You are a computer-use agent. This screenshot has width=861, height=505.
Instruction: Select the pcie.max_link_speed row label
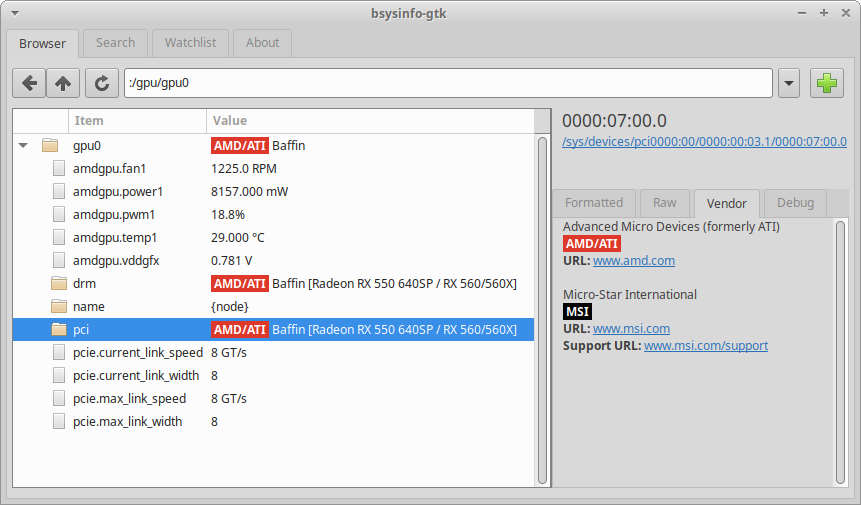pyautogui.click(x=130, y=399)
